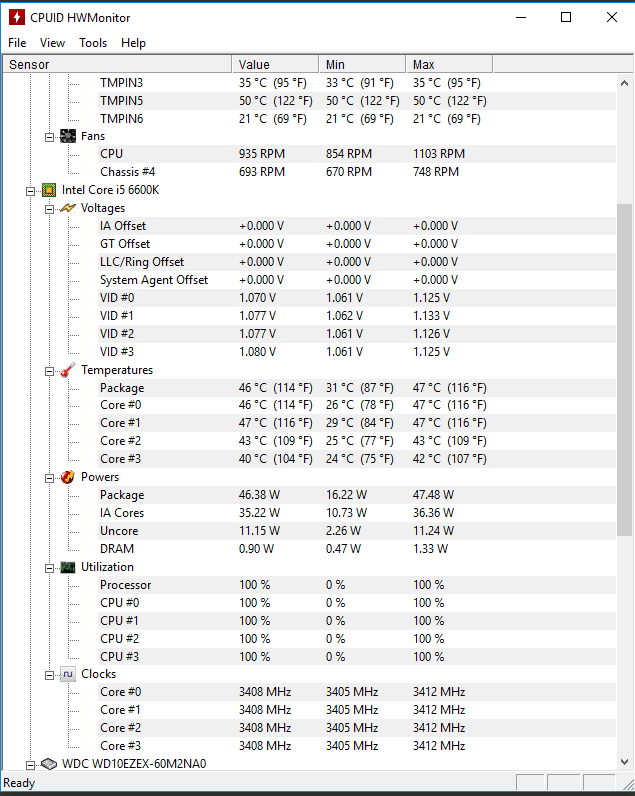Open the Tools menu
The height and width of the screenshot is (796, 635).
93,43
